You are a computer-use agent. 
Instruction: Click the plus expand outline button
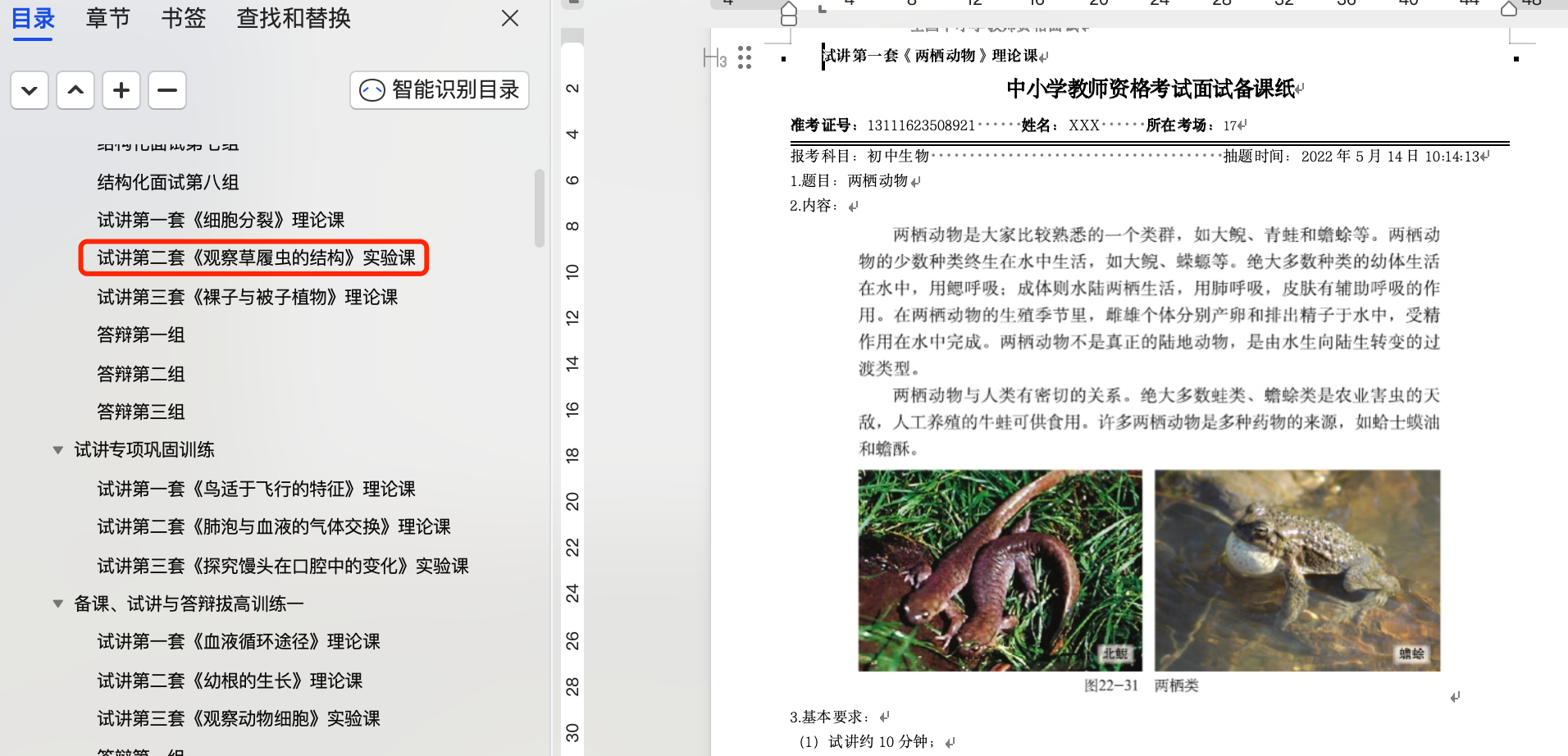(x=121, y=90)
